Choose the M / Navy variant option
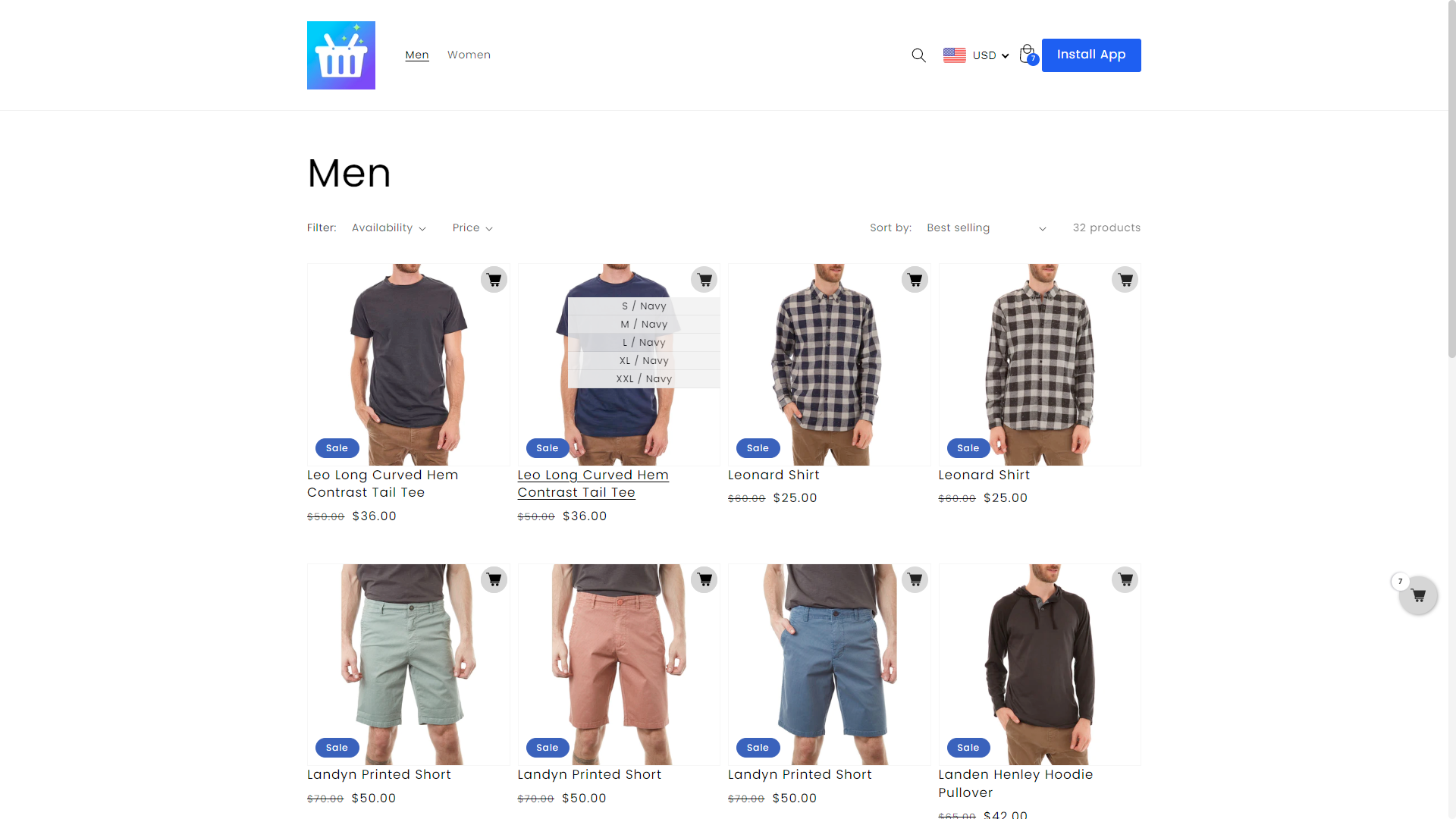This screenshot has height=819, width=1456. click(644, 325)
